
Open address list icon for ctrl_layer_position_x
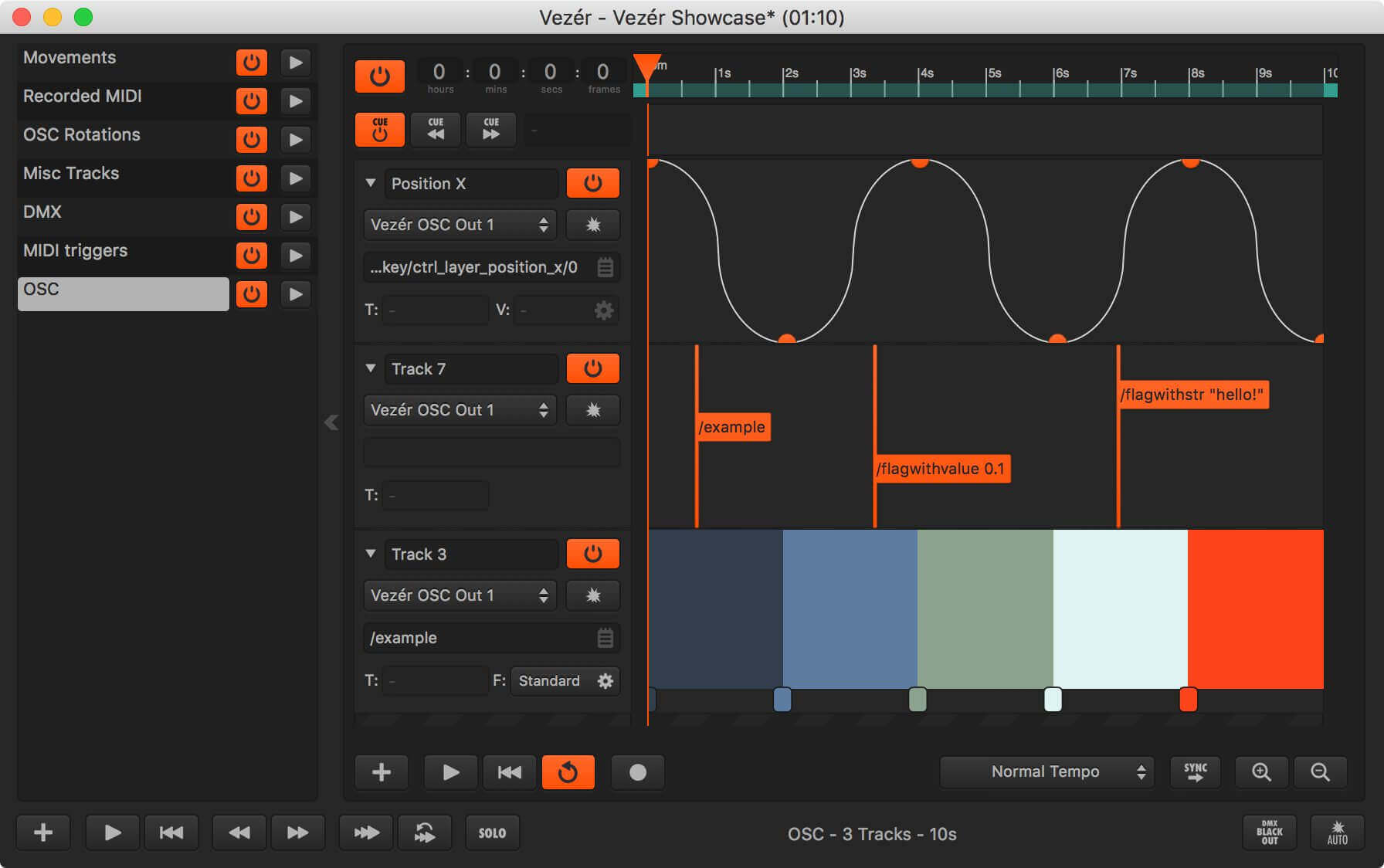605,267
